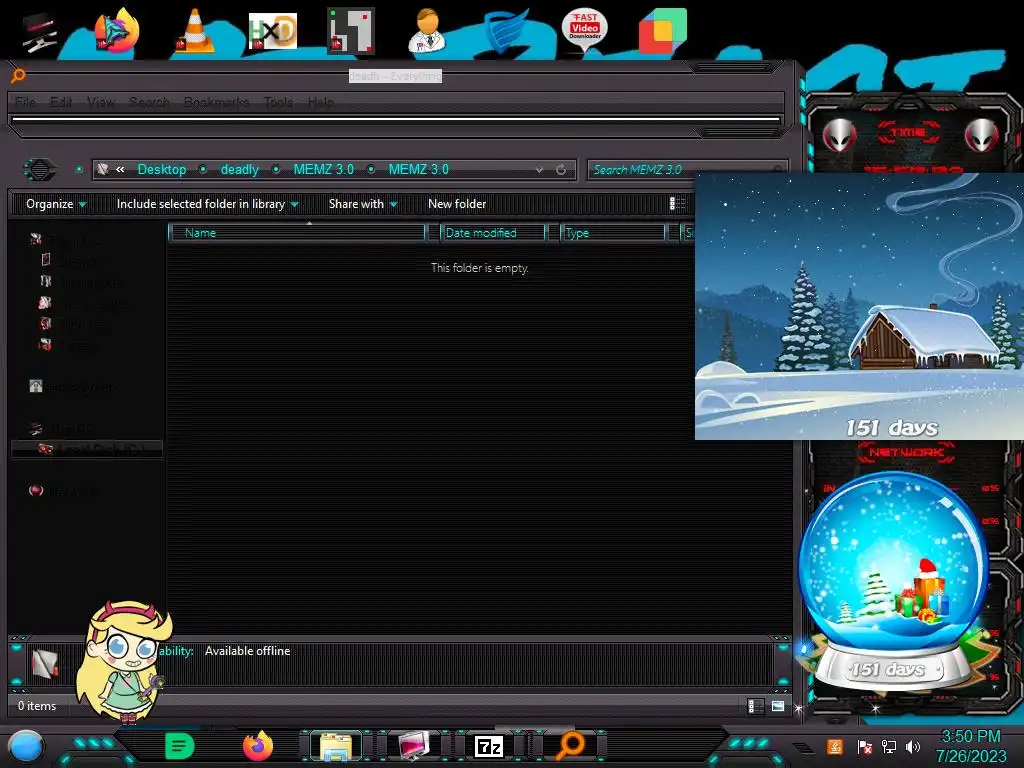Click the Everything magnifier icon in title bar
This screenshot has width=1024, height=768.
(x=18, y=76)
